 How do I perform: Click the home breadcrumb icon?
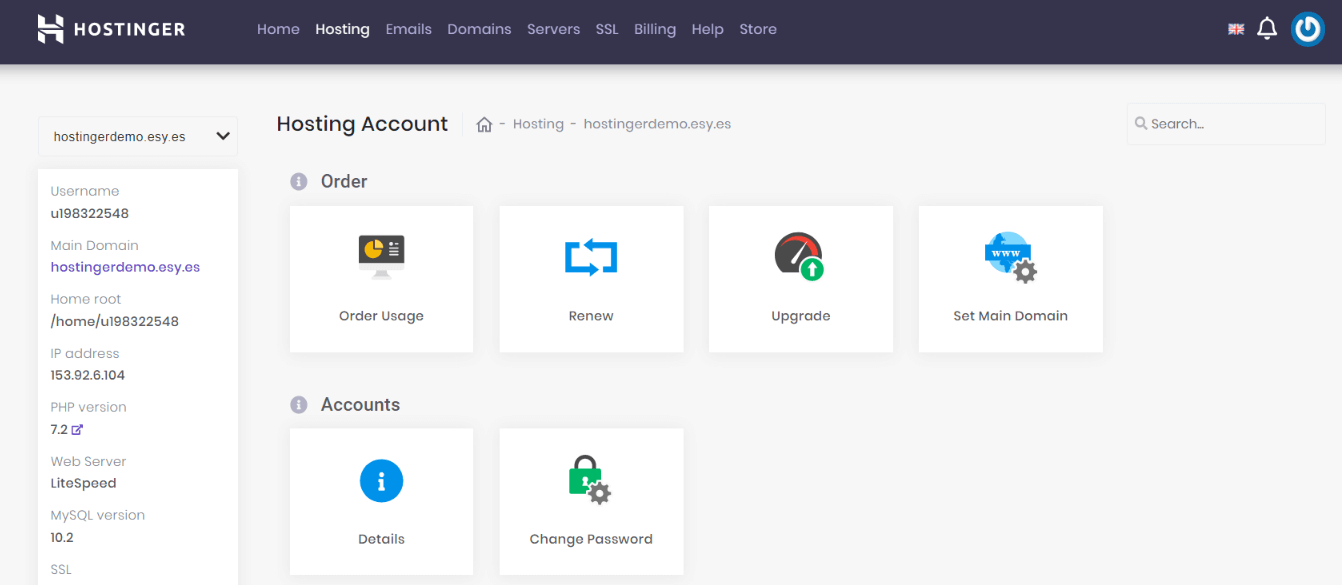pyautogui.click(x=484, y=125)
